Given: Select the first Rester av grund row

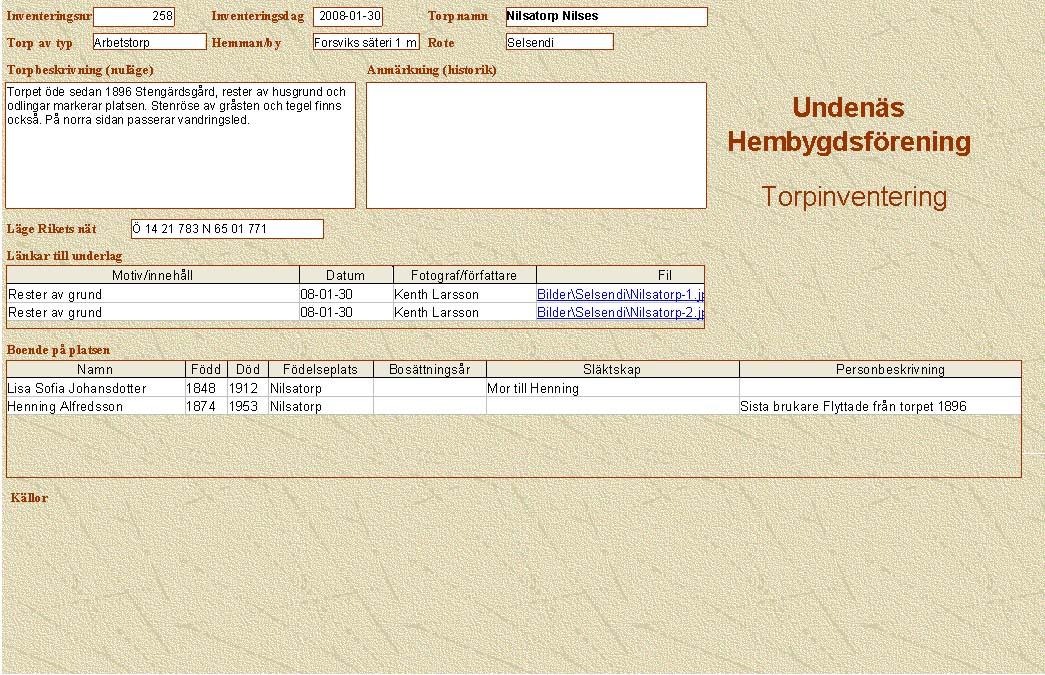Looking at the screenshot, I should tap(153, 295).
